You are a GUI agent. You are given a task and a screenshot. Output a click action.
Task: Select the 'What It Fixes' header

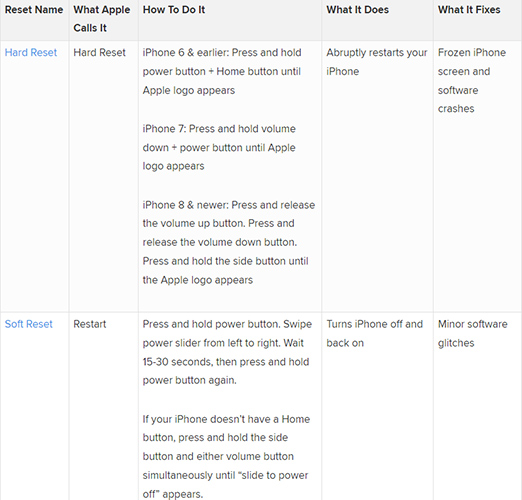click(469, 10)
